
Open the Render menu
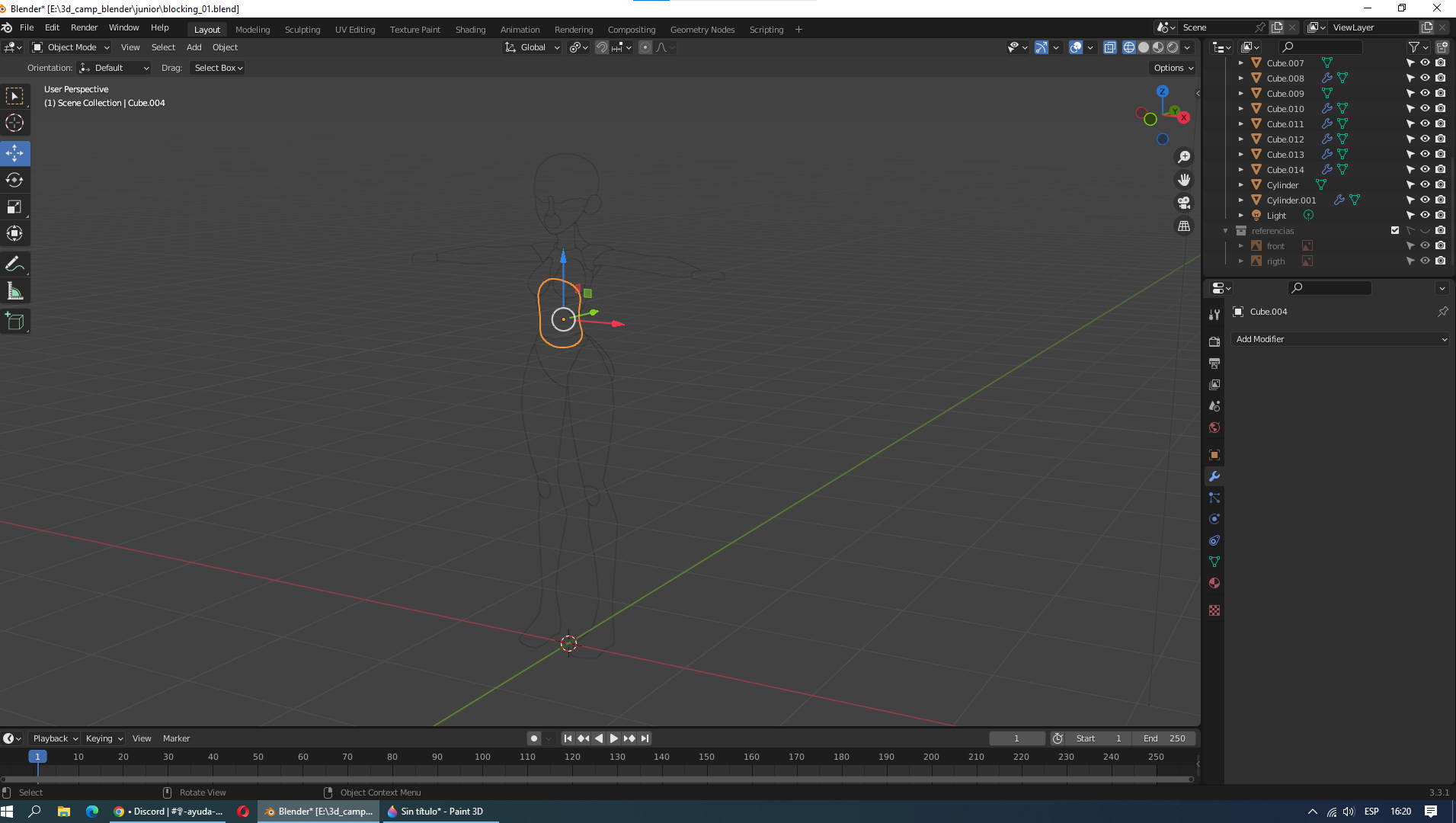click(x=84, y=27)
